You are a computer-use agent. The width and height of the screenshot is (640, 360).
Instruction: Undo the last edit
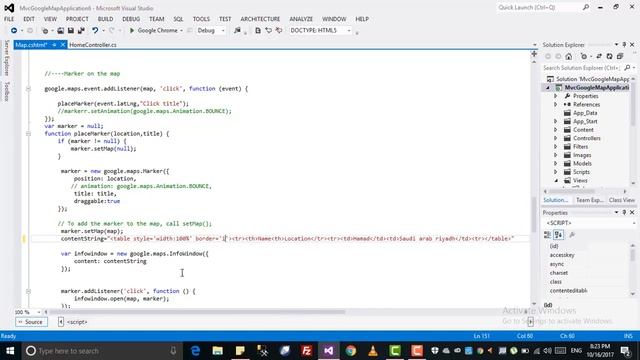95,31
